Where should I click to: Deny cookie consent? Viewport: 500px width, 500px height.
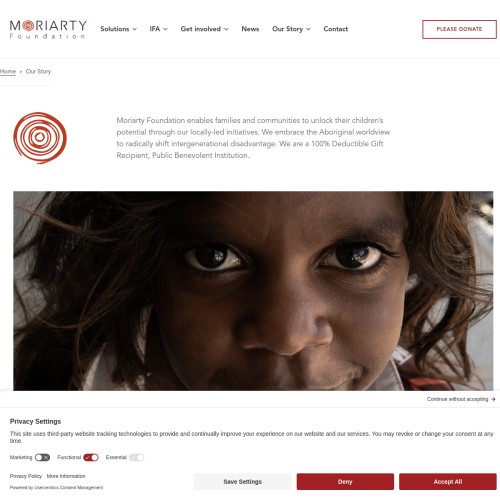pyautogui.click(x=345, y=481)
